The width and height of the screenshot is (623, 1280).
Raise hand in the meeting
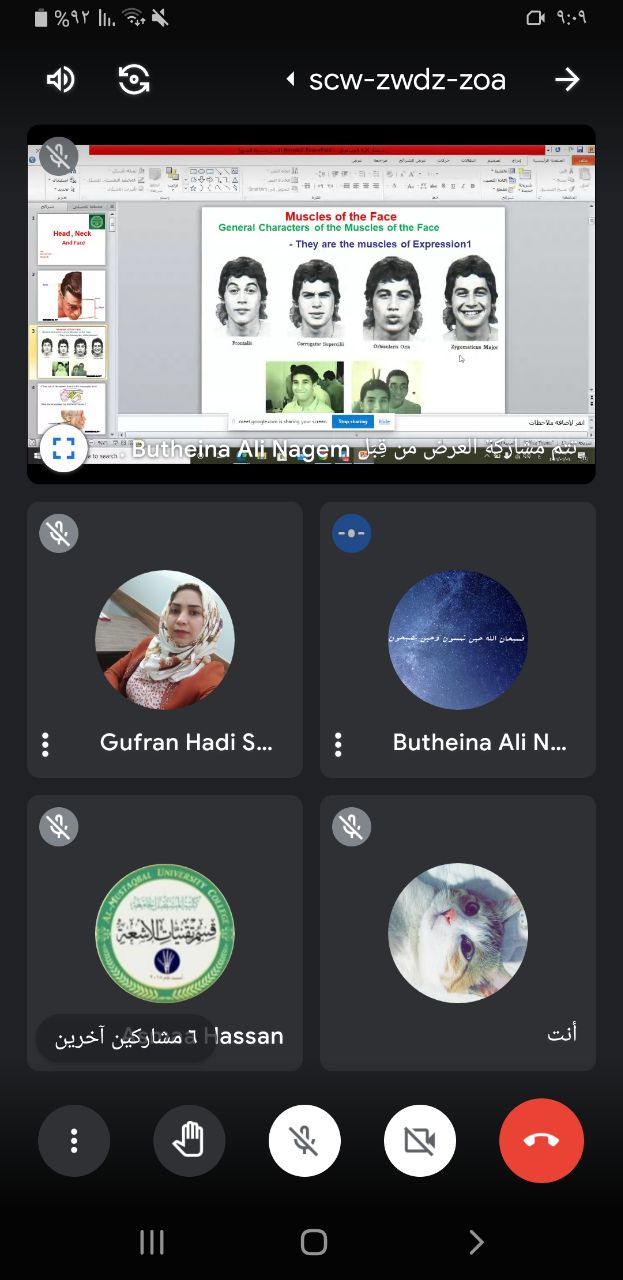[x=189, y=1141]
